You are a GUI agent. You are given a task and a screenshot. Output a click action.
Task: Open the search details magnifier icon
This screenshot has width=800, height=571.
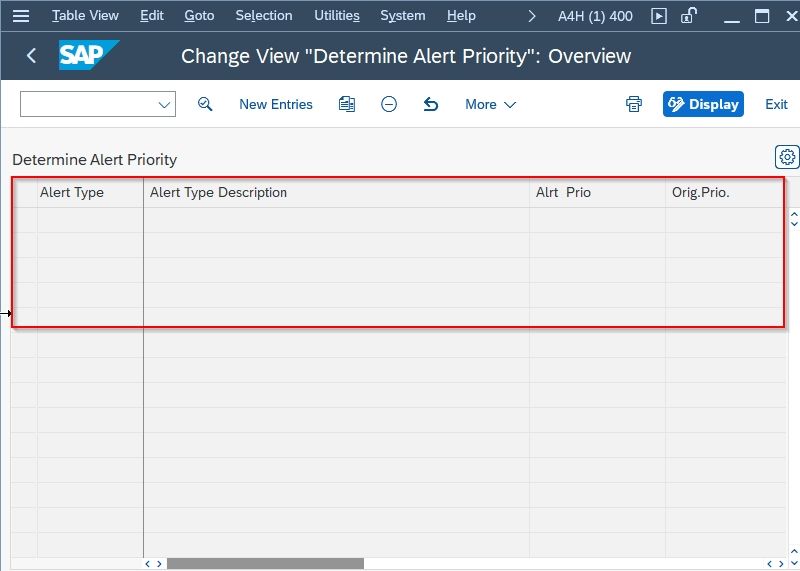tap(205, 104)
